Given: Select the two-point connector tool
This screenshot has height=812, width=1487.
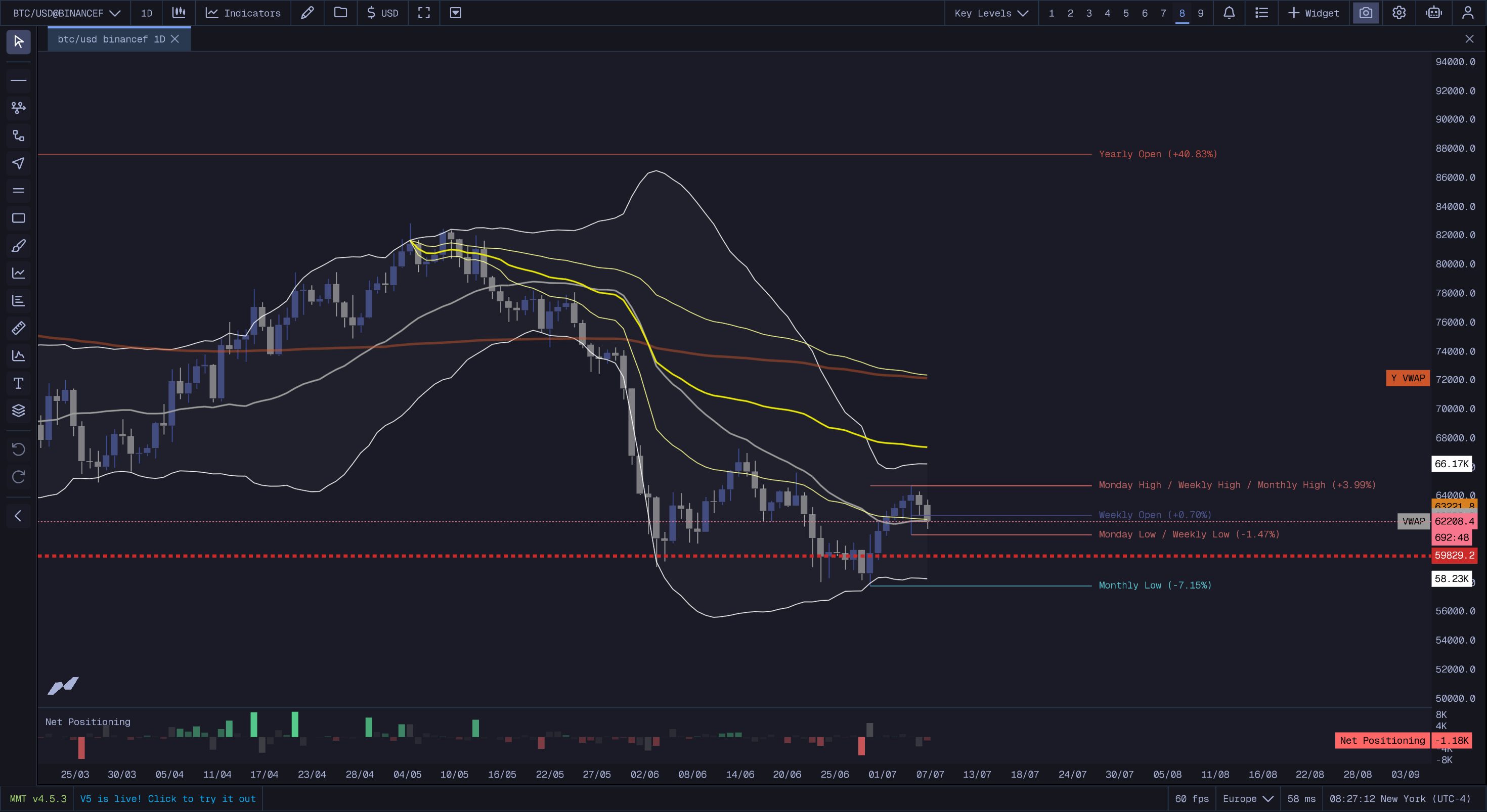Looking at the screenshot, I should point(19,136).
